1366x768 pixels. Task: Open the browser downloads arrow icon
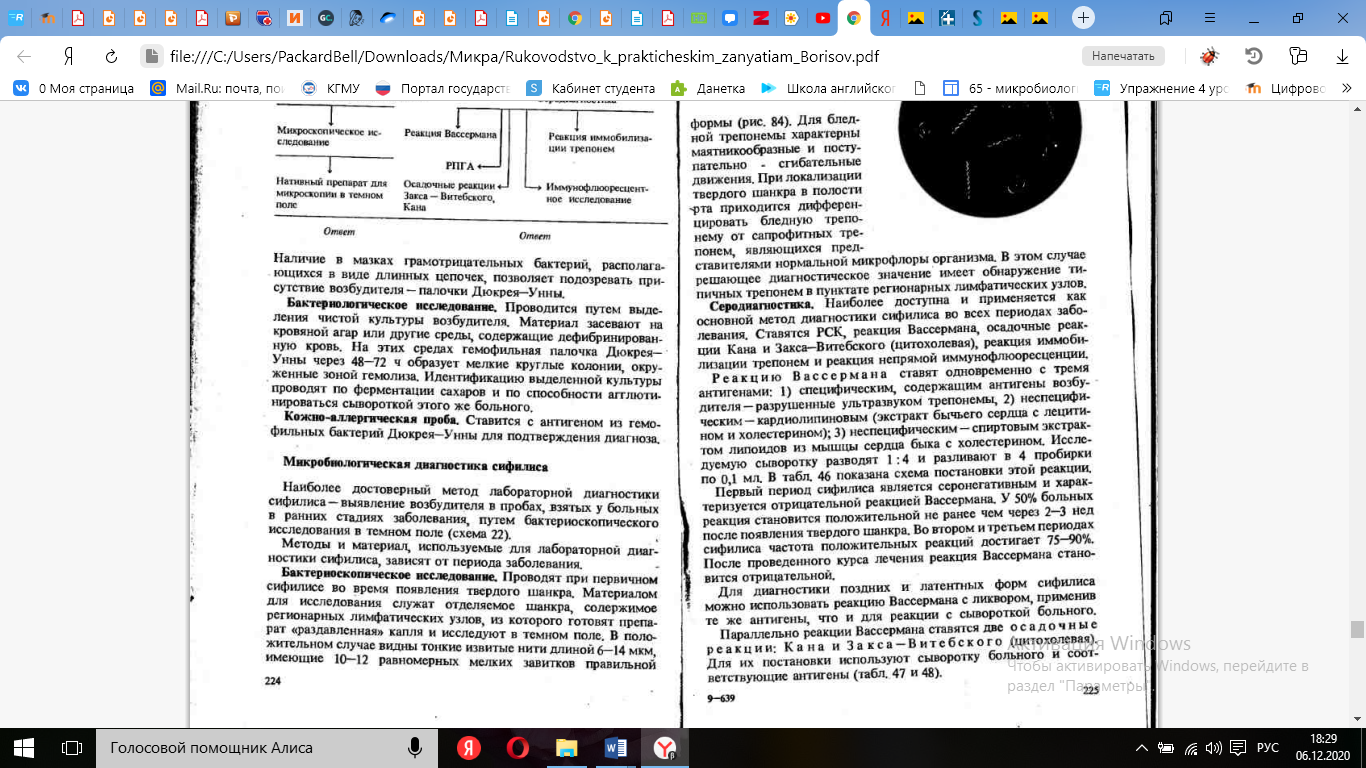1342,56
